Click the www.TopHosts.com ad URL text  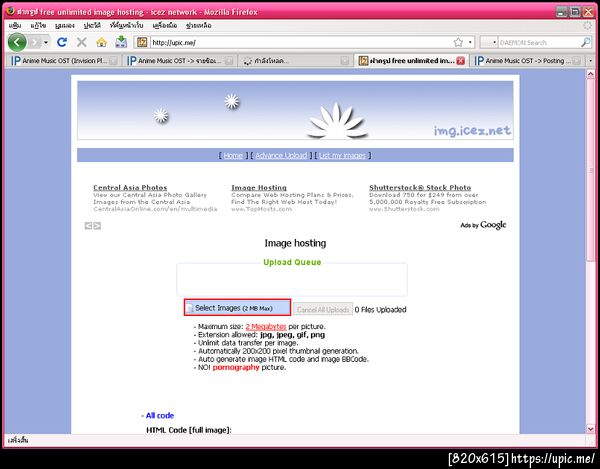pos(261,209)
